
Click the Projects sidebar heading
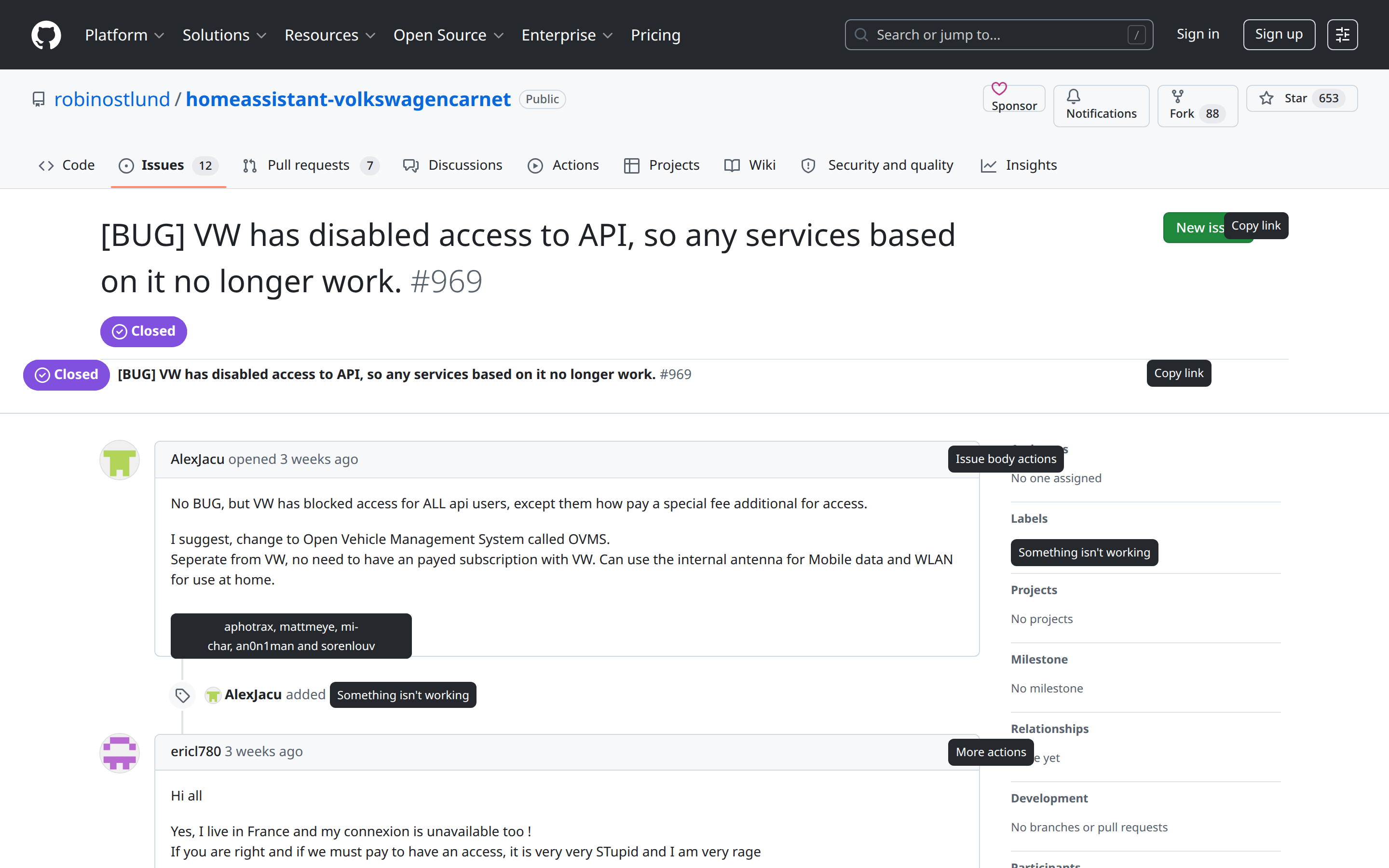(x=1034, y=590)
